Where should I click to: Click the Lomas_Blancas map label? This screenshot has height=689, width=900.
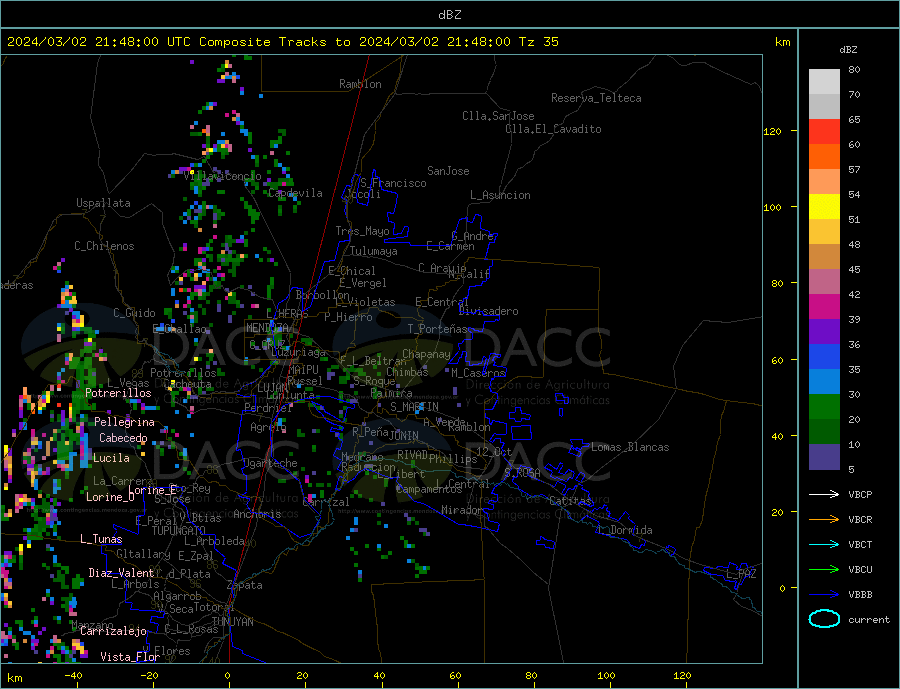[x=630, y=447]
